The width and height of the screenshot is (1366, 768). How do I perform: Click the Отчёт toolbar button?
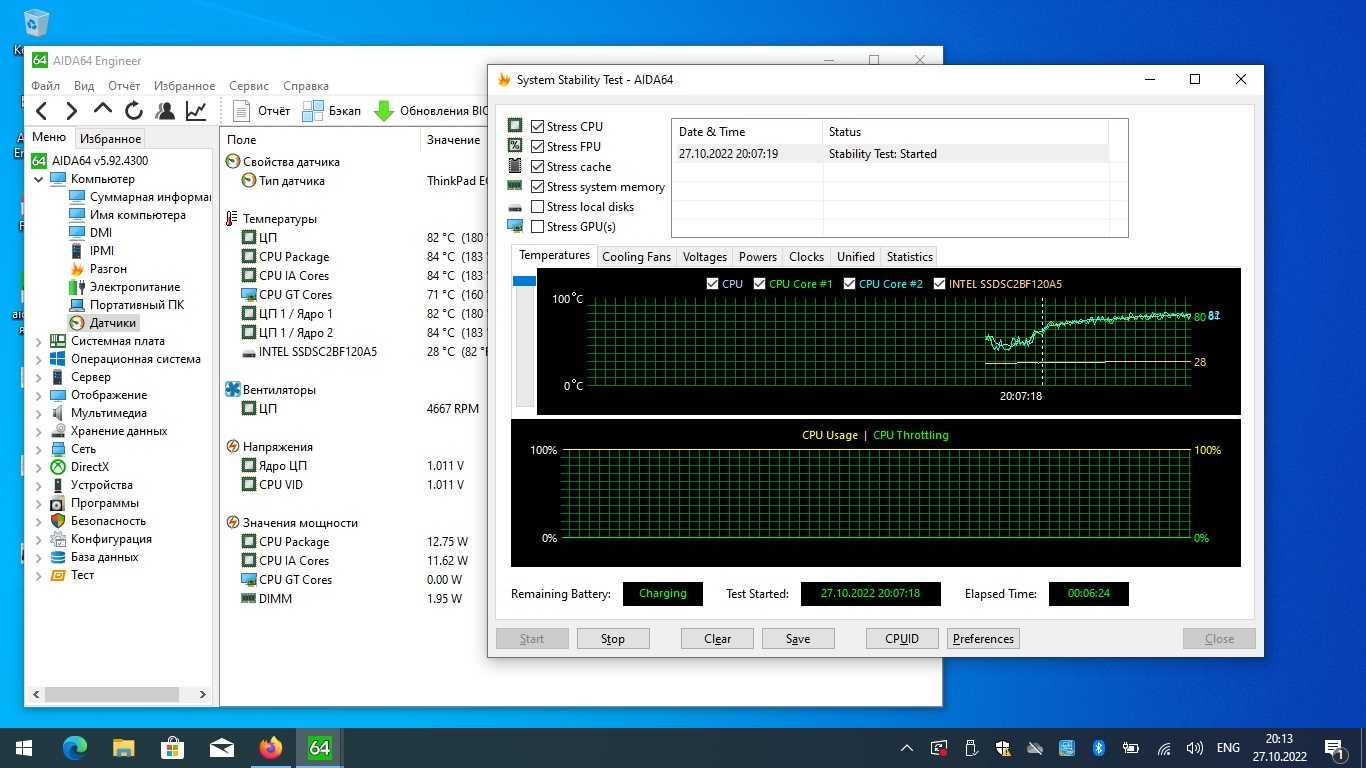click(x=261, y=111)
